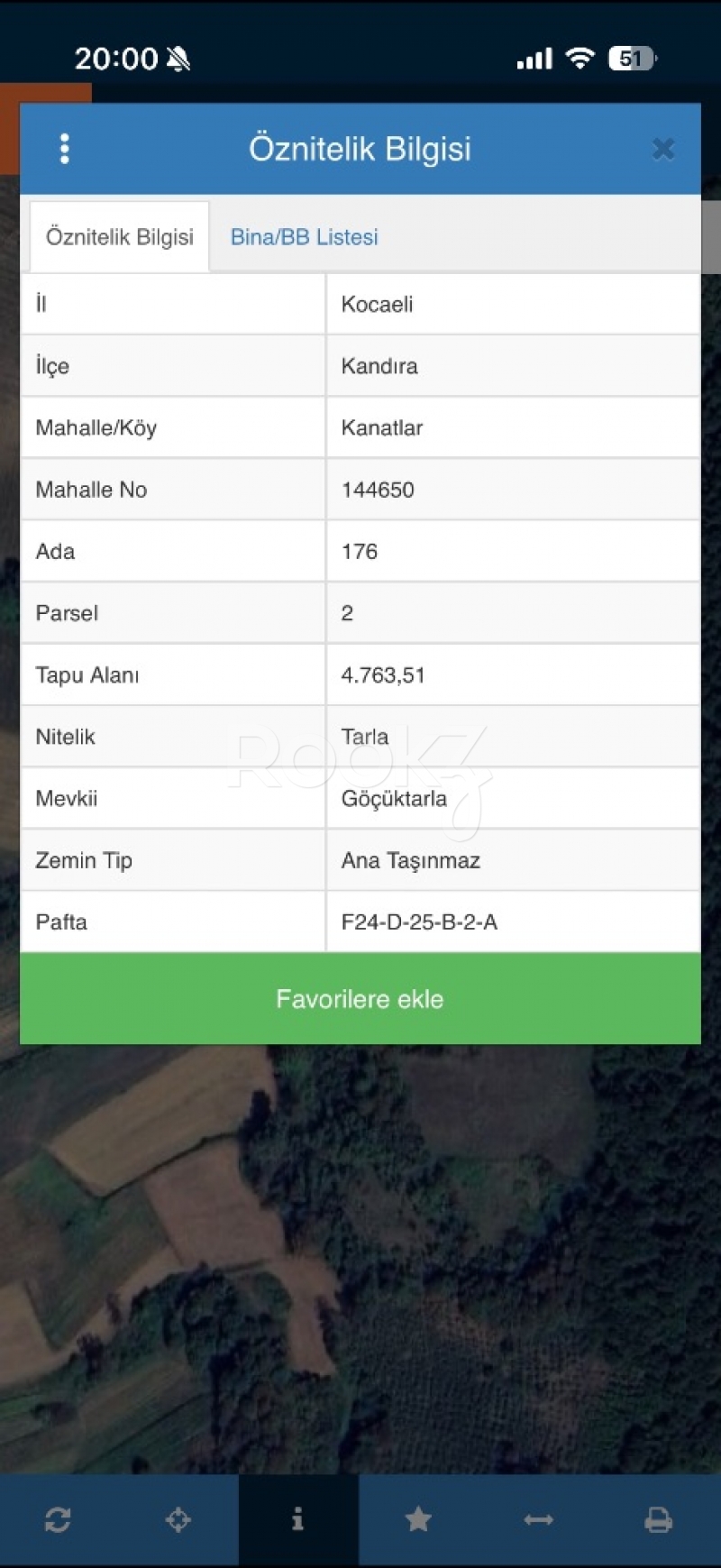Tap the Wi-Fi status icon
Screen dimensions: 721x1568
click(x=580, y=59)
